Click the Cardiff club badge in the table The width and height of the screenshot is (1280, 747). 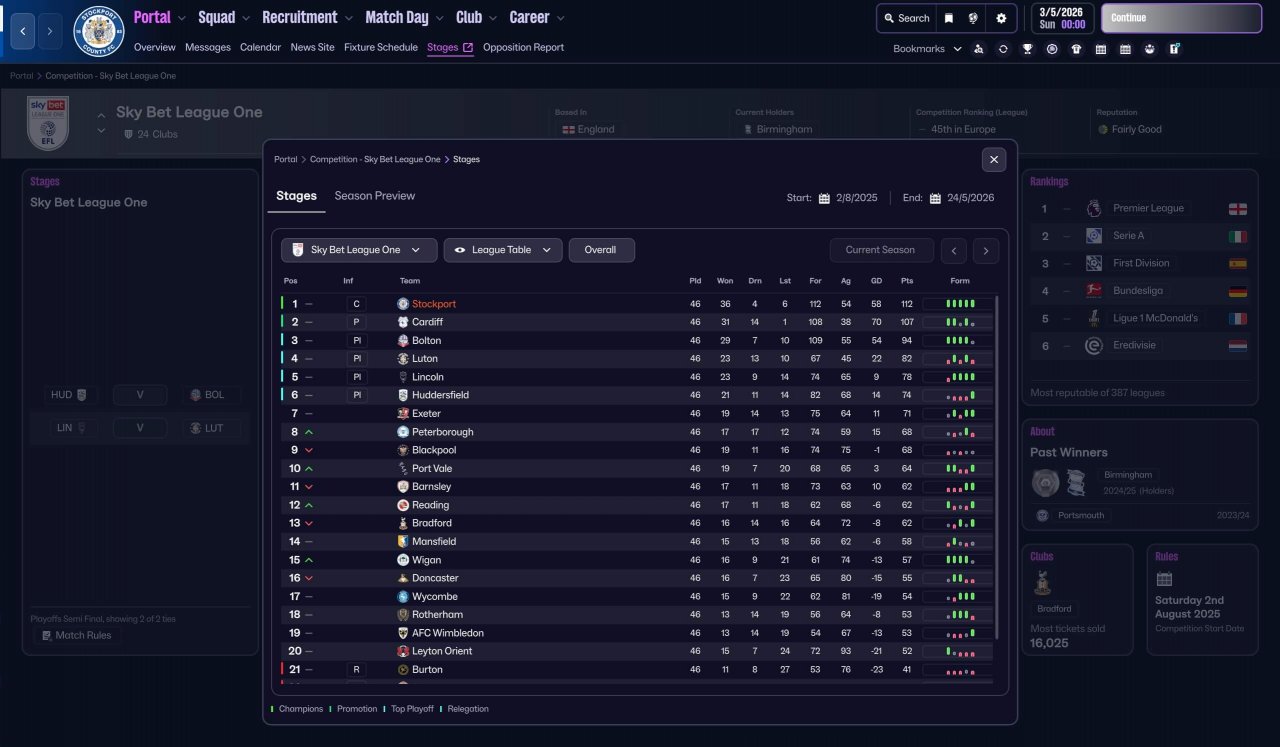pyautogui.click(x=403, y=322)
